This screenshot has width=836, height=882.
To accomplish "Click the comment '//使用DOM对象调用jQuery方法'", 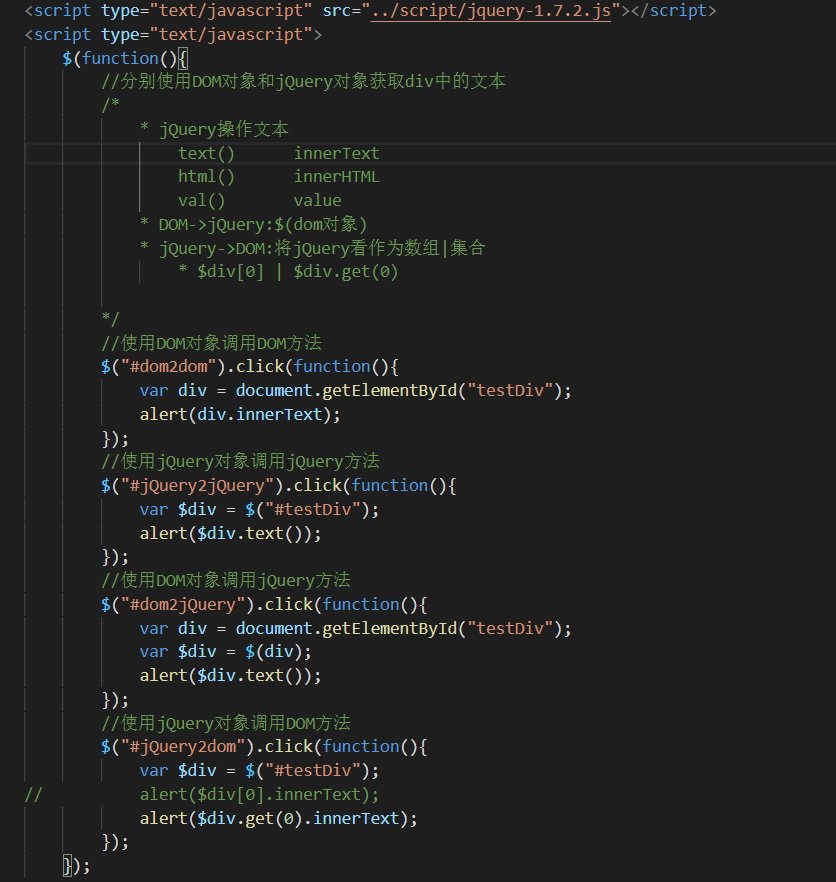I will pyautogui.click(x=226, y=580).
